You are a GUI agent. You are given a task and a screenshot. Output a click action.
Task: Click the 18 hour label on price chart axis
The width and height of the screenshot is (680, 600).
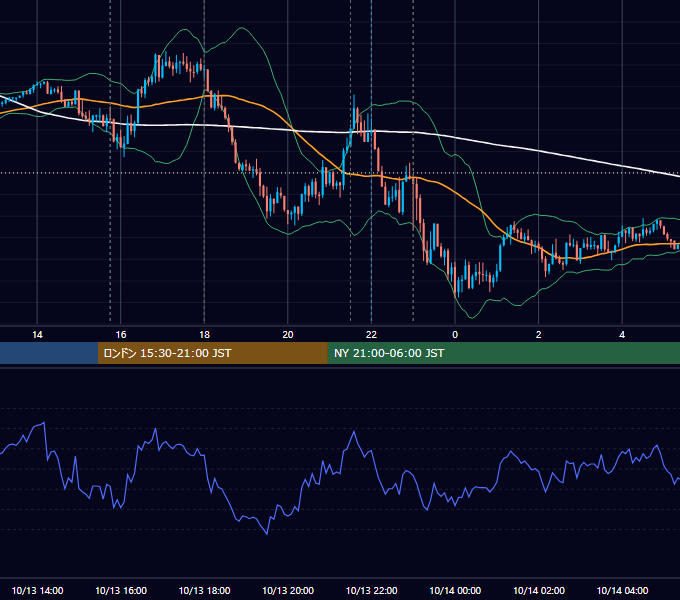[x=204, y=335]
